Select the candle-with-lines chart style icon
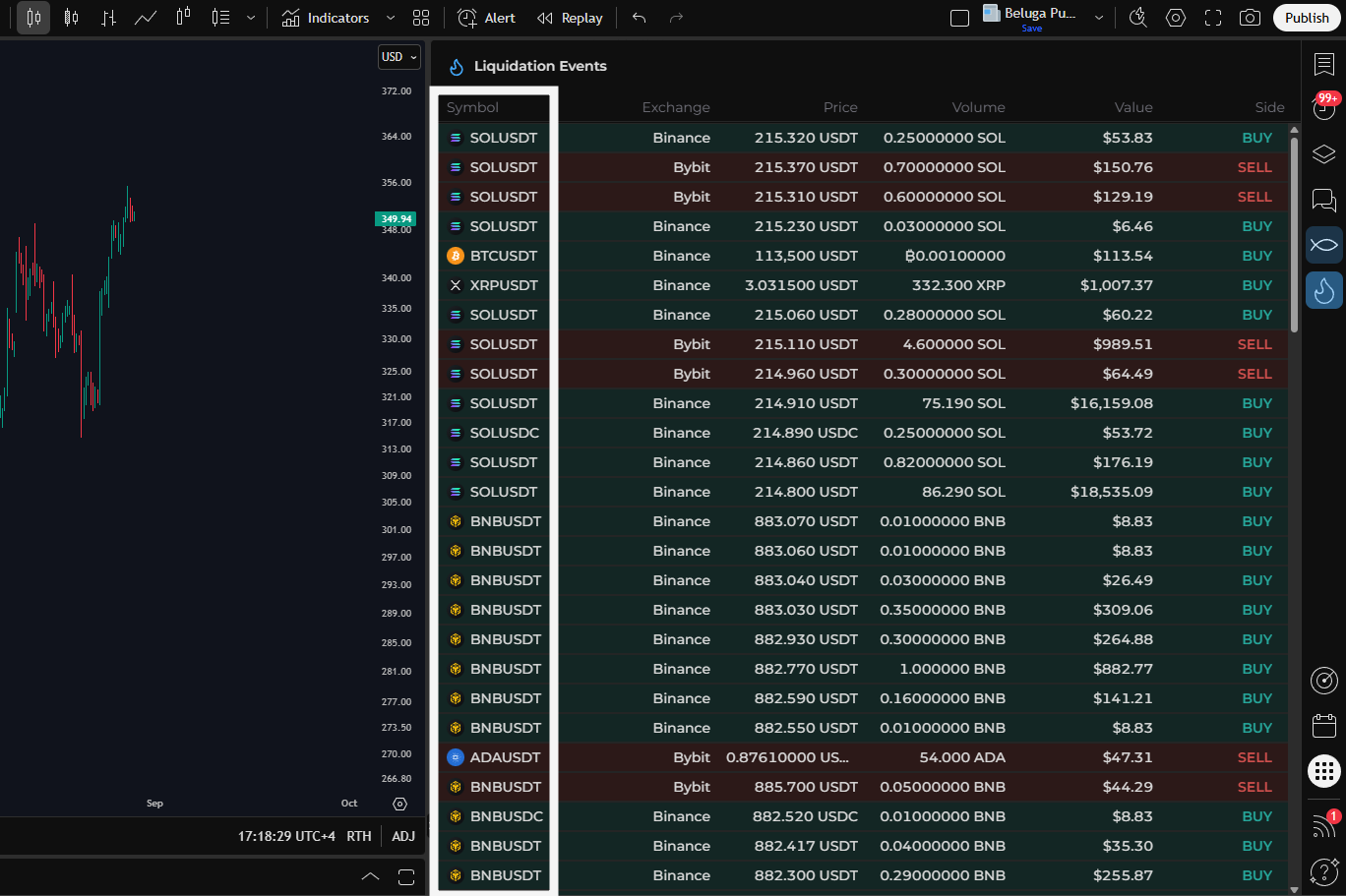Screen dimensions: 1346x896 click(220, 18)
